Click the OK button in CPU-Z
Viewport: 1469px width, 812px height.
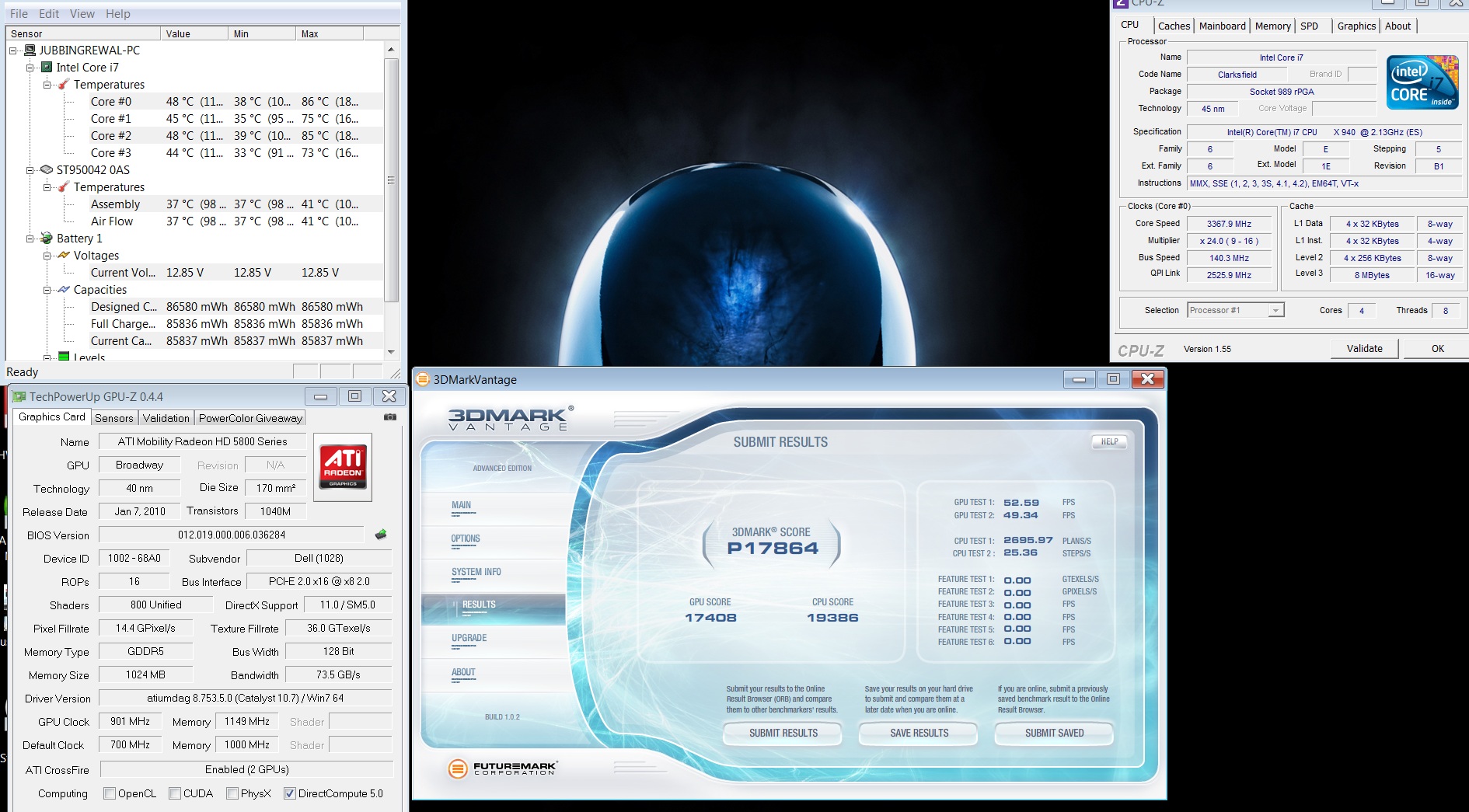(1438, 349)
